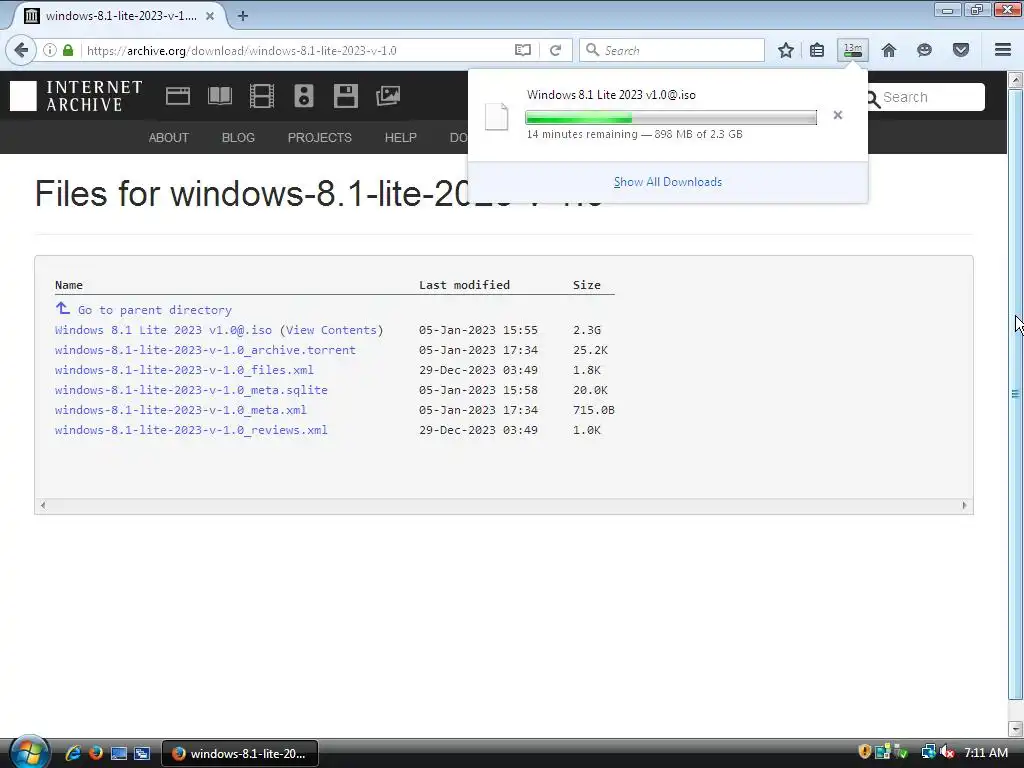The height and width of the screenshot is (768, 1024).
Task: Click the 7:11 AM taskbar clock
Action: point(985,752)
